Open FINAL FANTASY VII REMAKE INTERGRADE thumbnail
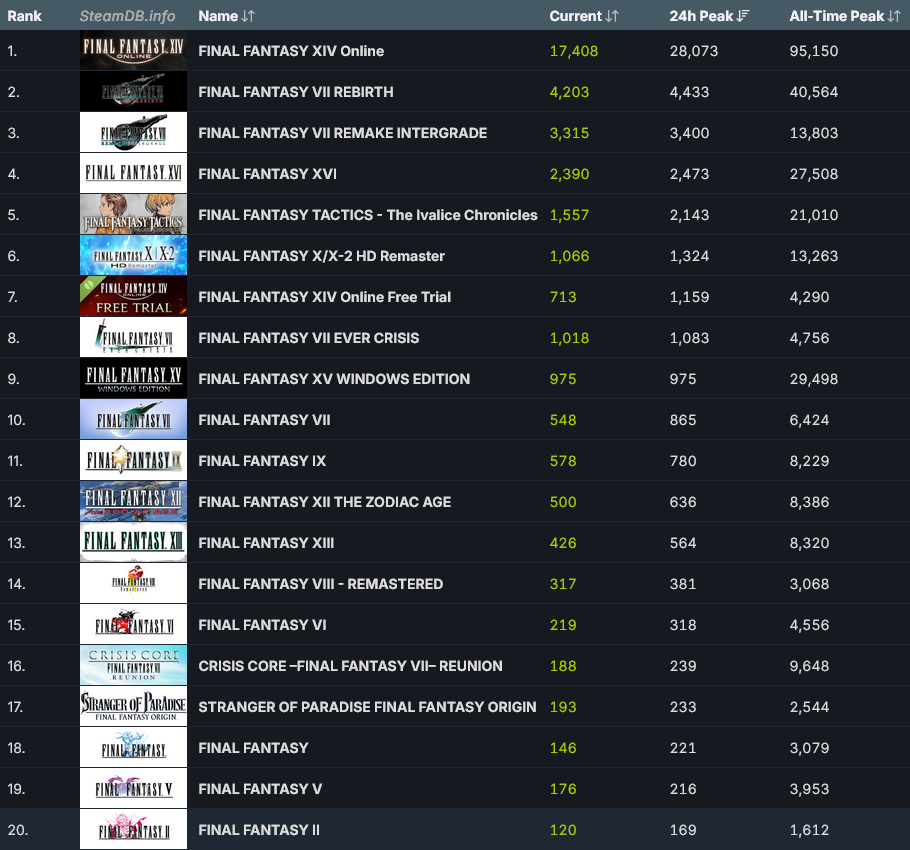 coord(133,133)
